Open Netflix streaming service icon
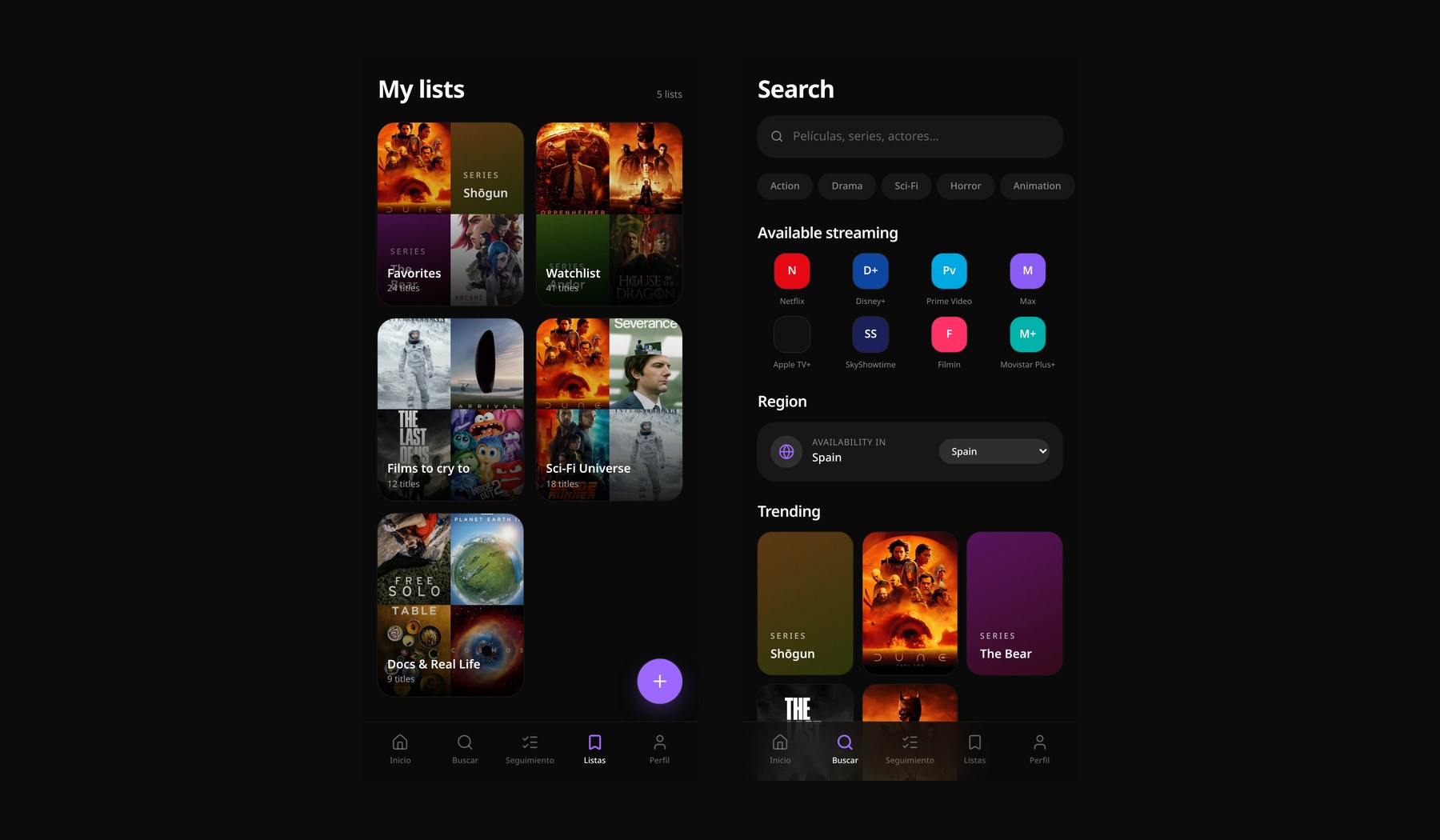The image size is (1440, 840). point(791,270)
